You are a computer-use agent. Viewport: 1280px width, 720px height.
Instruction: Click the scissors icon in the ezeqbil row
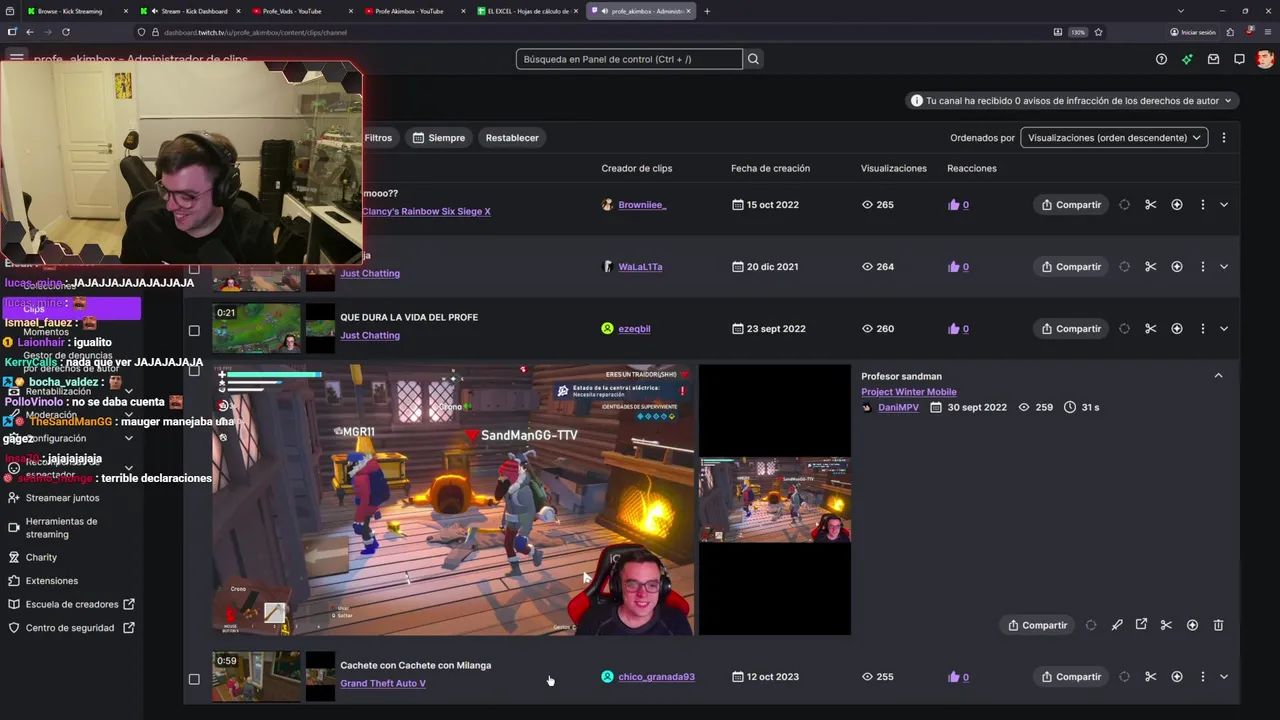pyautogui.click(x=1150, y=329)
